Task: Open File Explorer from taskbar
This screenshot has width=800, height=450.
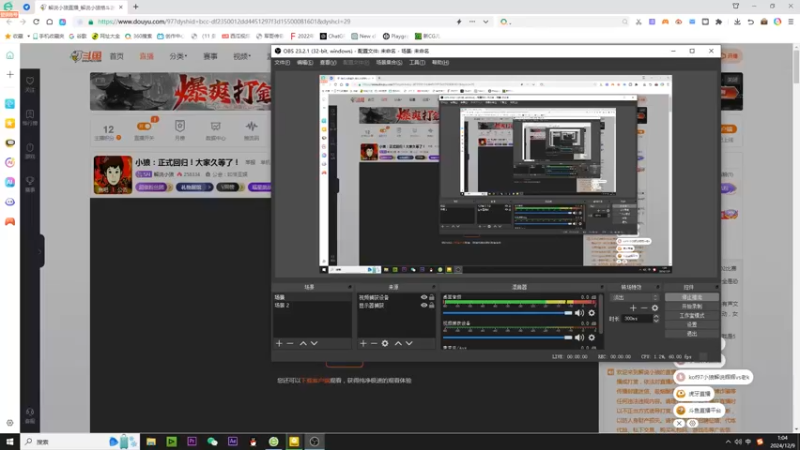Action: (x=151, y=441)
